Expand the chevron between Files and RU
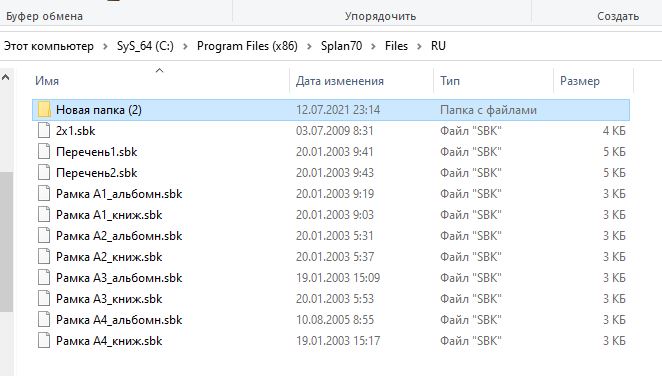The height and width of the screenshot is (376, 662). [x=419, y=46]
